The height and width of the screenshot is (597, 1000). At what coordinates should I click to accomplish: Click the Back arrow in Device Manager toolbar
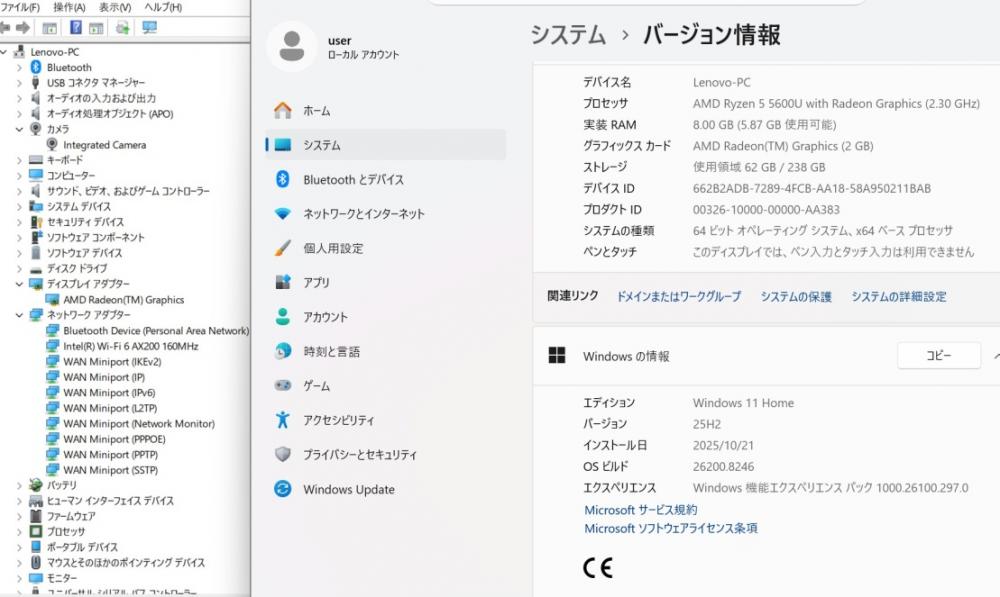pyautogui.click(x=5, y=27)
